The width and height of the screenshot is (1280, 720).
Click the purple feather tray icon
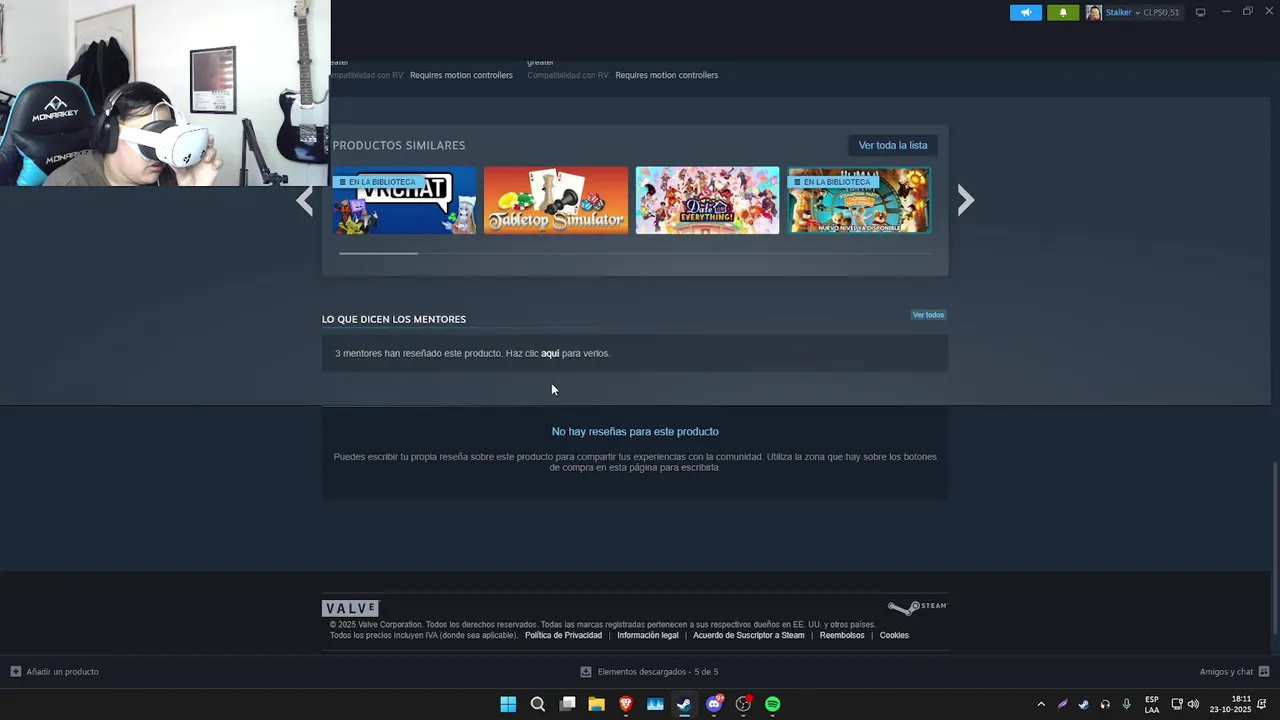1062,704
